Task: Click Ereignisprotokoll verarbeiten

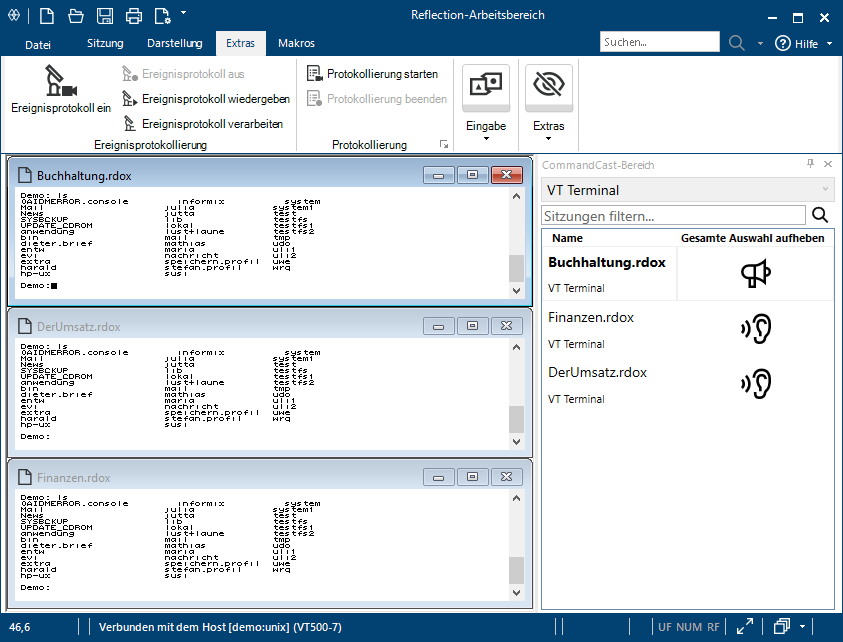Action: tap(212, 124)
